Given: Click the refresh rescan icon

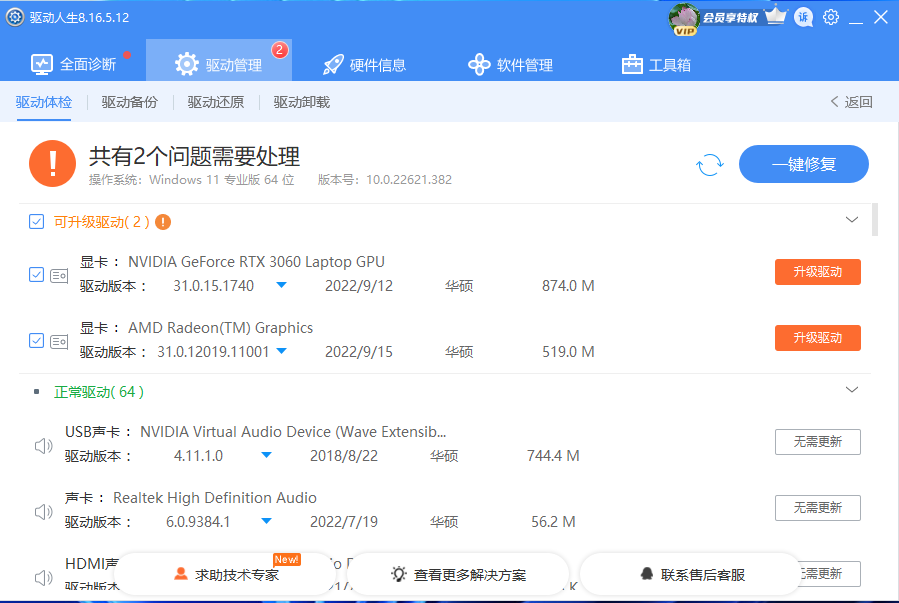Looking at the screenshot, I should (709, 164).
